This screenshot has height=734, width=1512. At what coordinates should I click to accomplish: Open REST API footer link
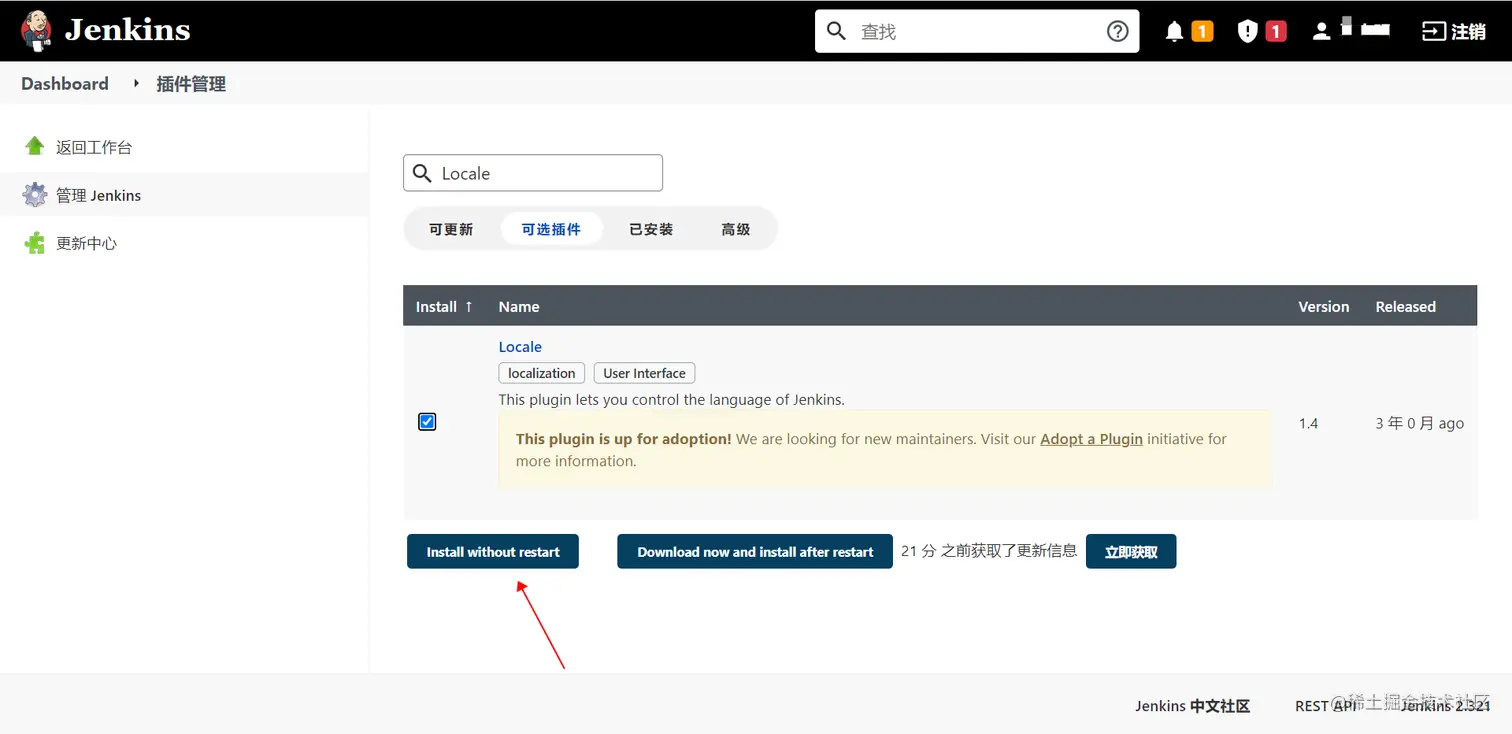(x=1326, y=706)
